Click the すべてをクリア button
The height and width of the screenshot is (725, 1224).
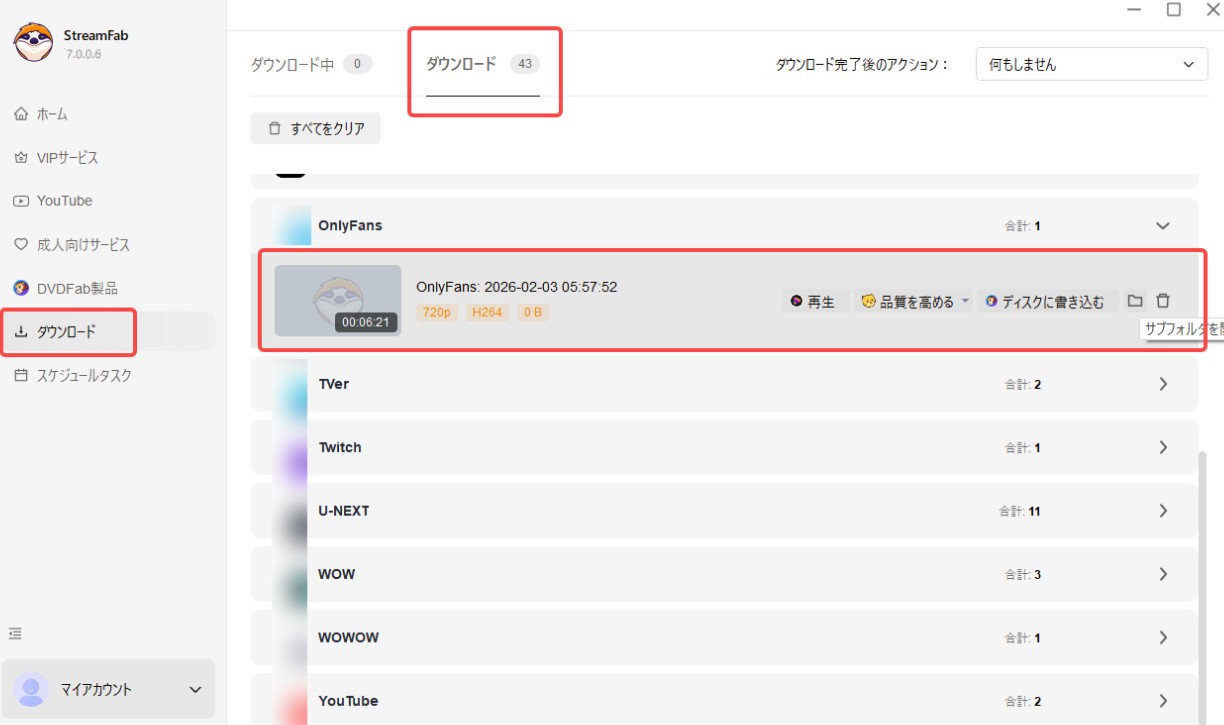click(x=316, y=129)
